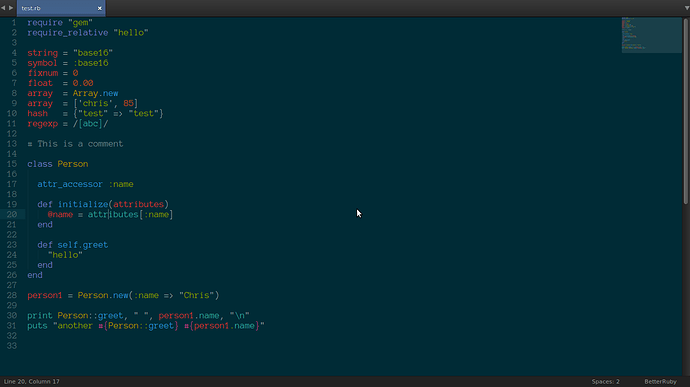Click line number 28 in gutter
Image resolution: width=690 pixels, height=387 pixels.
pos(11,295)
